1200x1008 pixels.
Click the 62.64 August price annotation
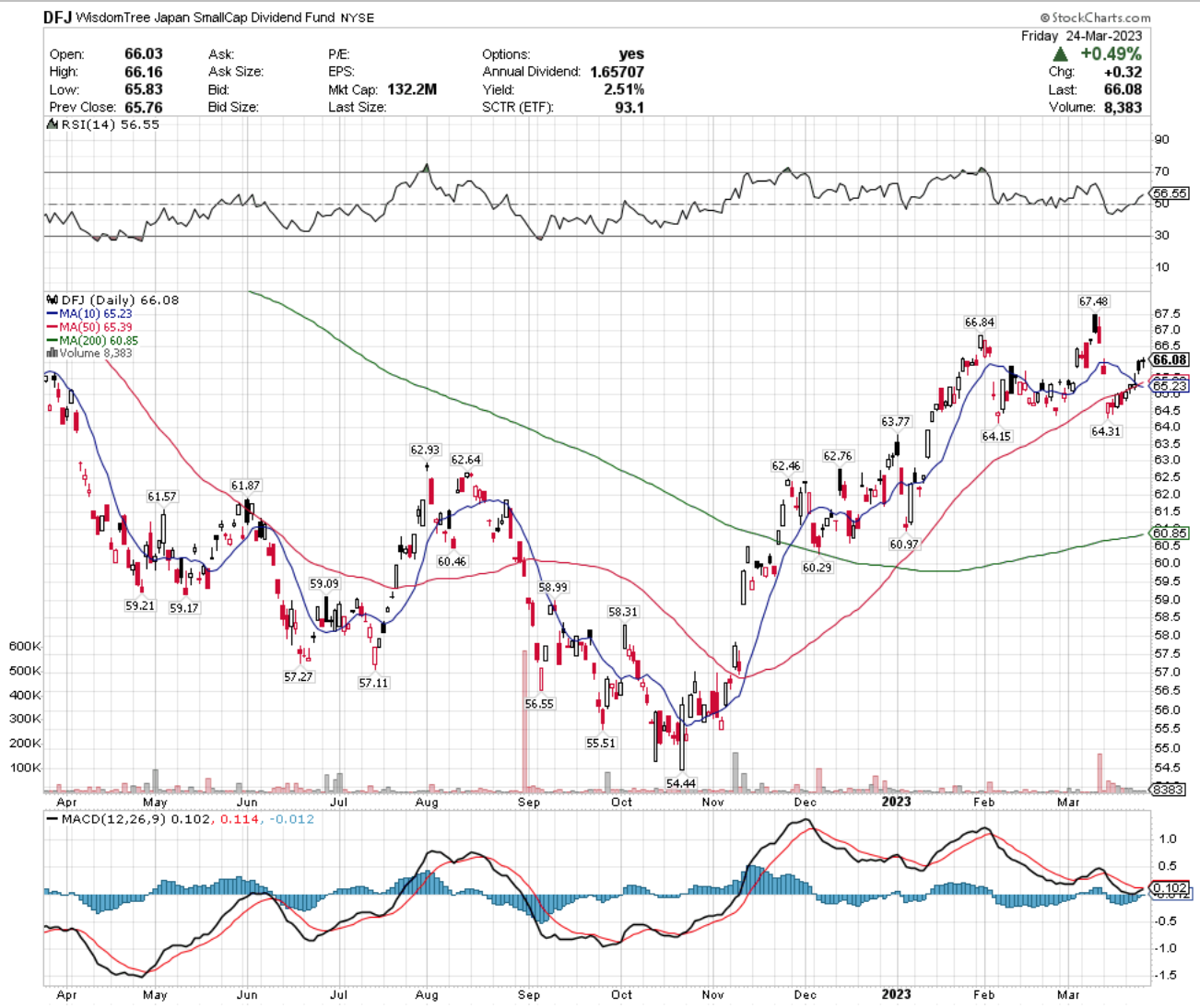tap(465, 460)
